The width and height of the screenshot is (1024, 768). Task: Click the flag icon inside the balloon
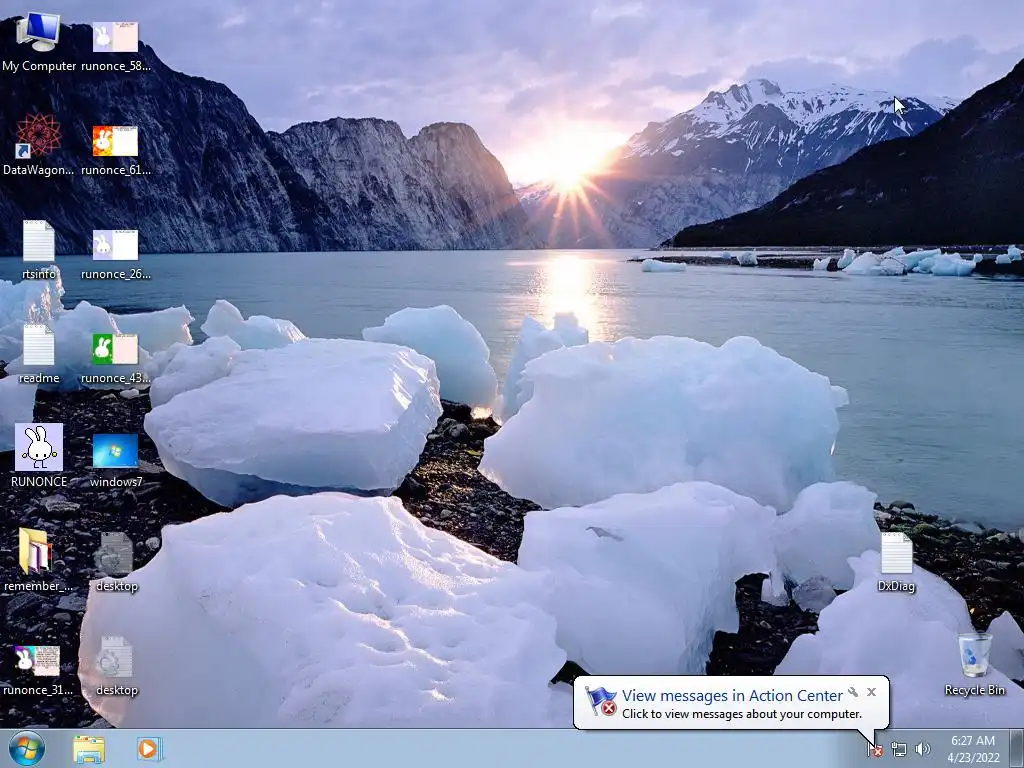[x=601, y=701]
